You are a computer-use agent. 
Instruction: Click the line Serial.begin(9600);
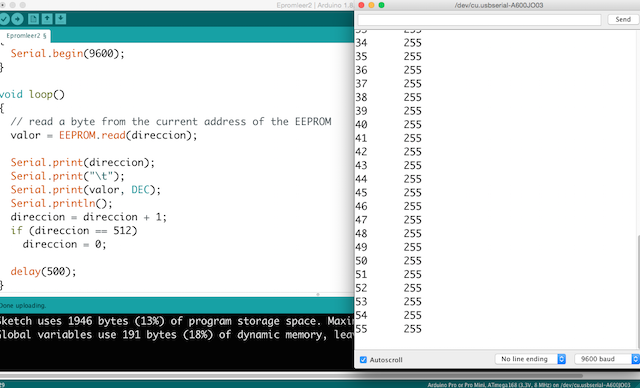67,53
